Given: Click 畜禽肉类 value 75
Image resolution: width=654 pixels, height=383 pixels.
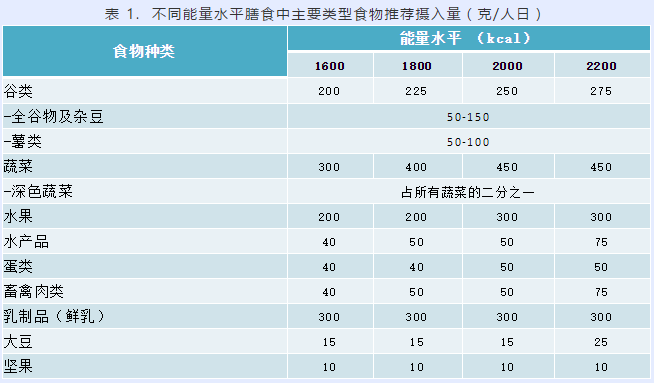Looking at the screenshot, I should (601, 292).
